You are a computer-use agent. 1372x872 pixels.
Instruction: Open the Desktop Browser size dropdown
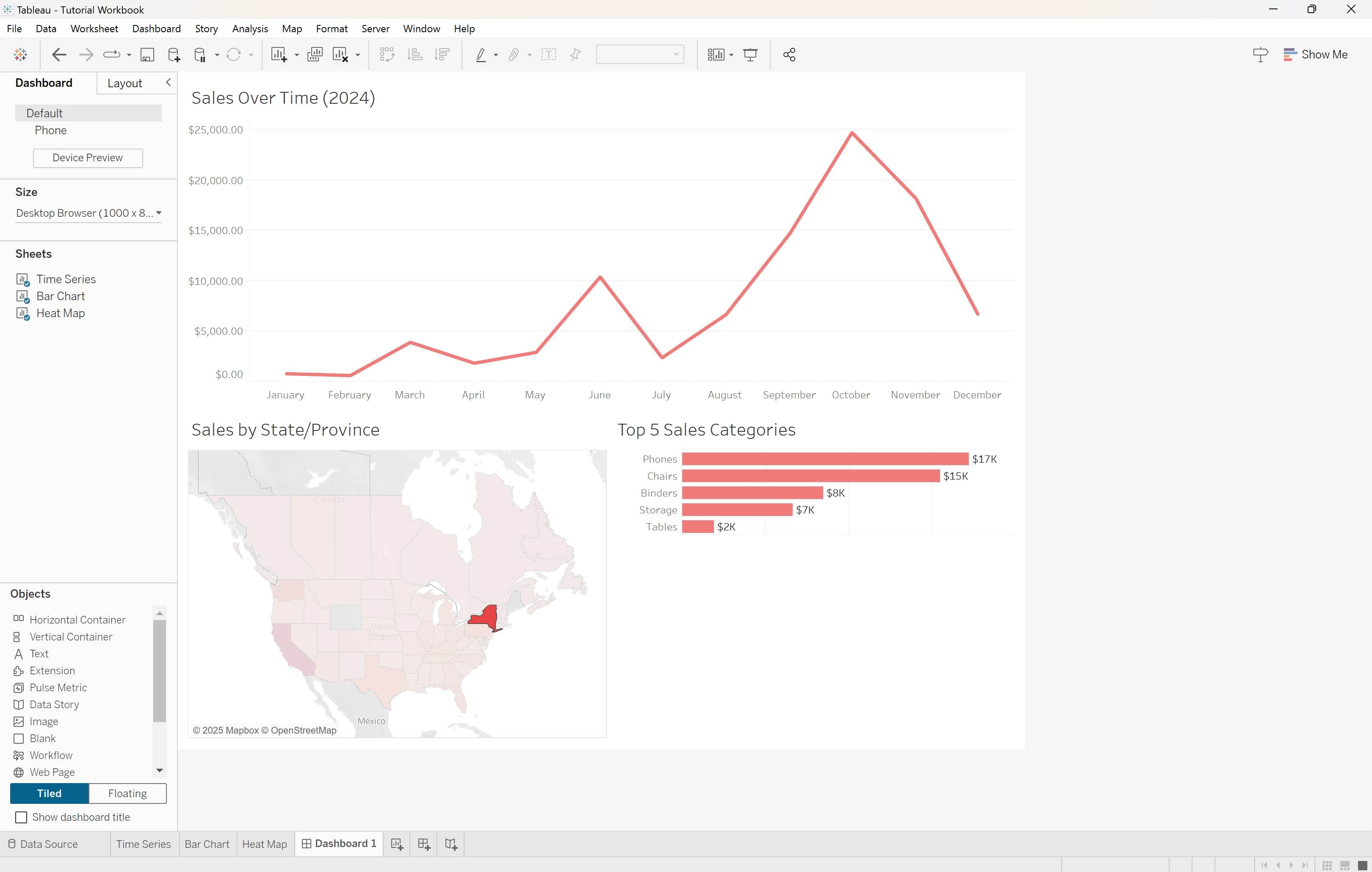pos(89,213)
